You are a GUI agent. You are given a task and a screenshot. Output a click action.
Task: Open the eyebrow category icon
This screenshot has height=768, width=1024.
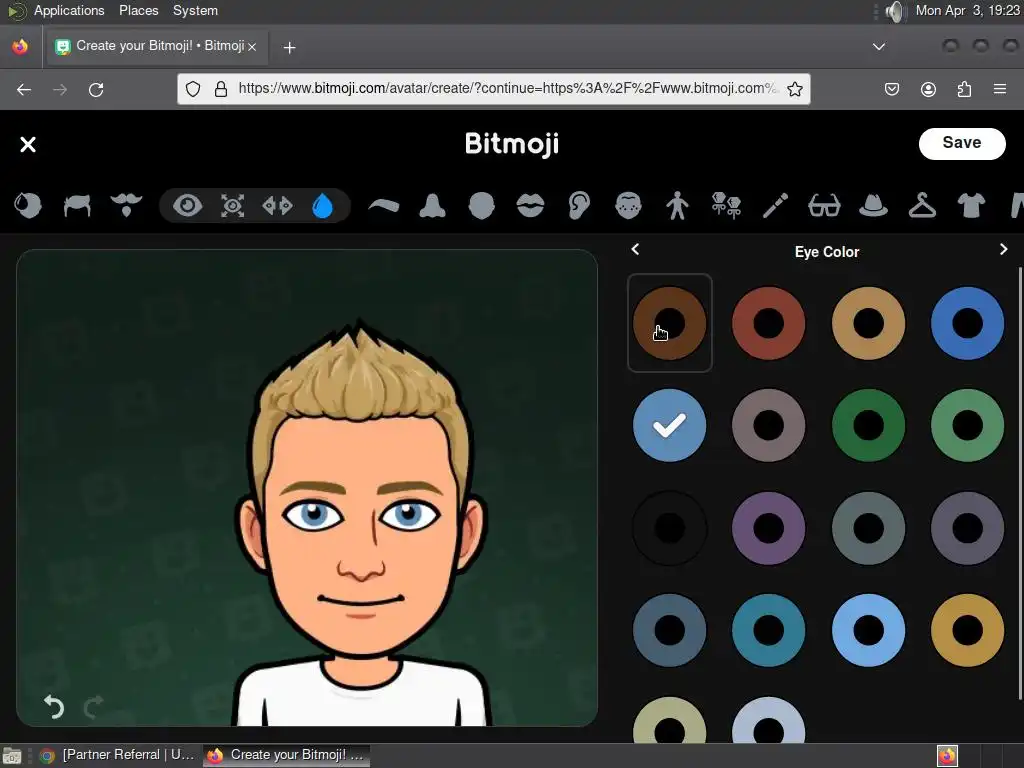point(383,206)
